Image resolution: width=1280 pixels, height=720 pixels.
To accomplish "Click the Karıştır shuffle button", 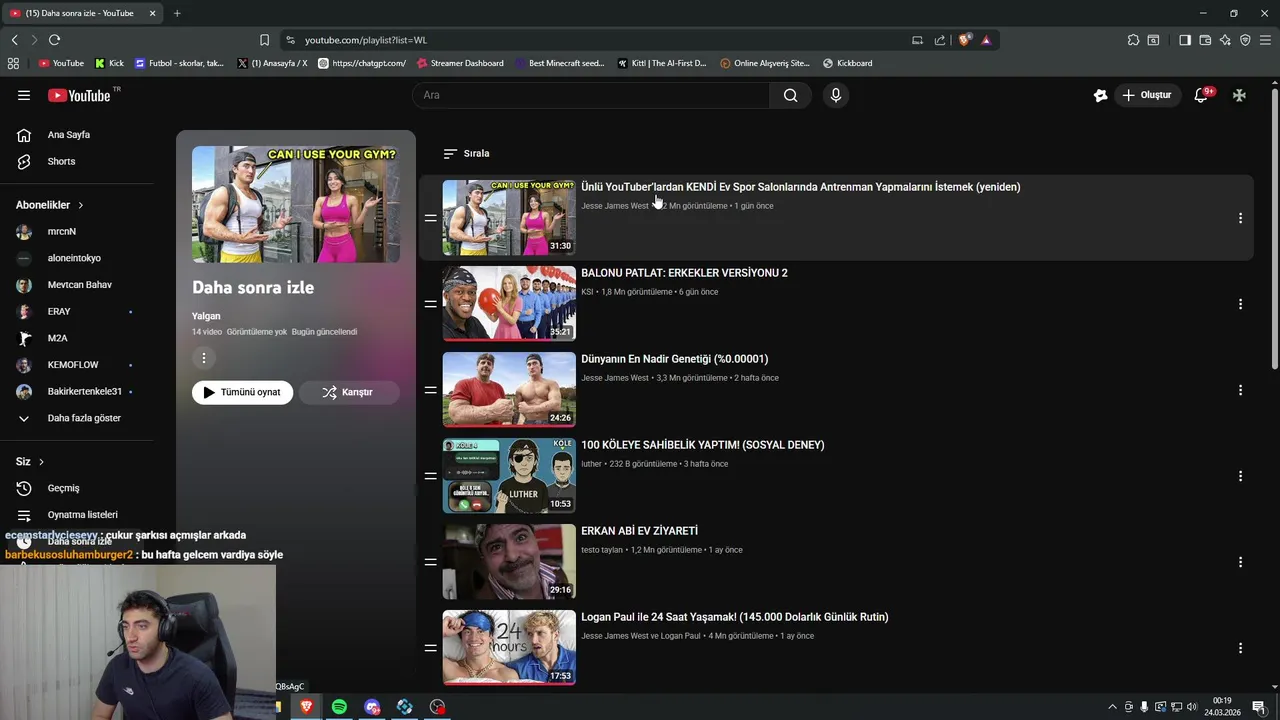I will click(348, 392).
